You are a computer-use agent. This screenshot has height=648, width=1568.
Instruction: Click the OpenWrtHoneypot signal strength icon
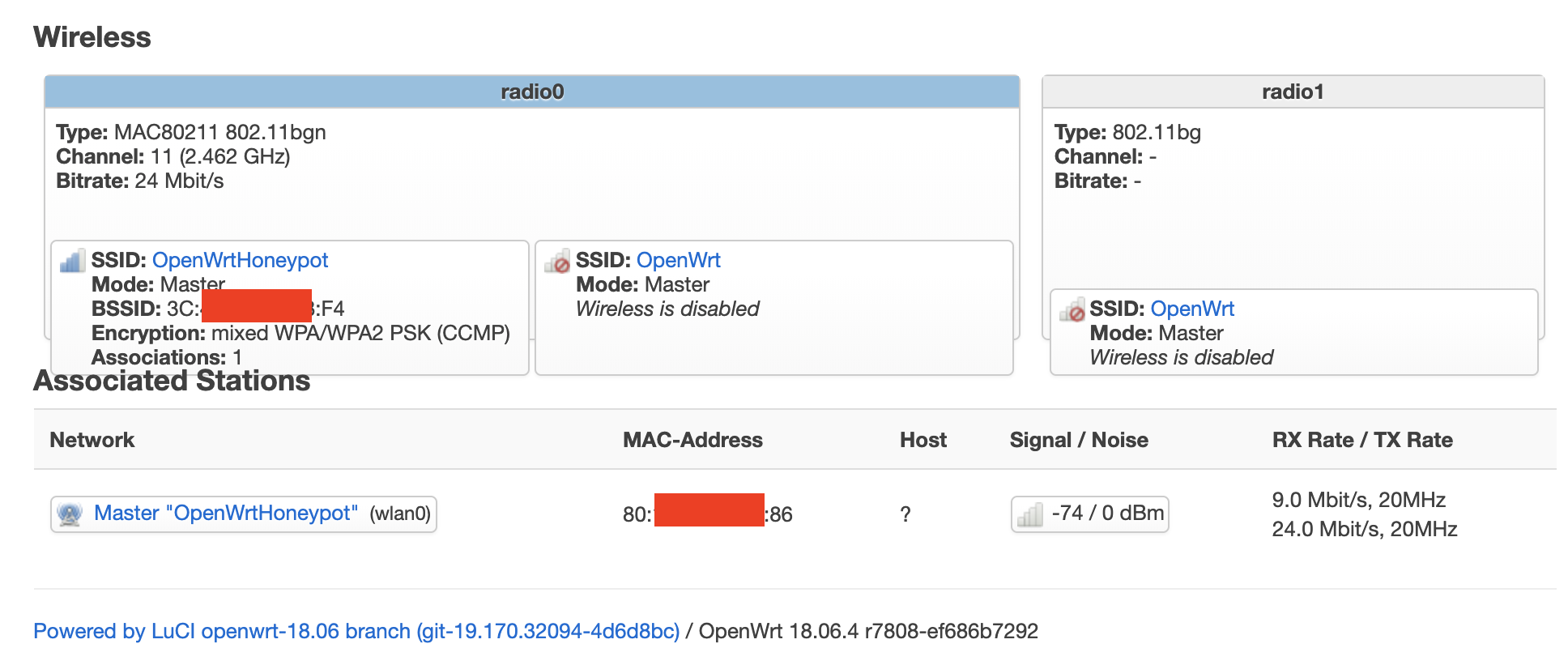coord(72,261)
